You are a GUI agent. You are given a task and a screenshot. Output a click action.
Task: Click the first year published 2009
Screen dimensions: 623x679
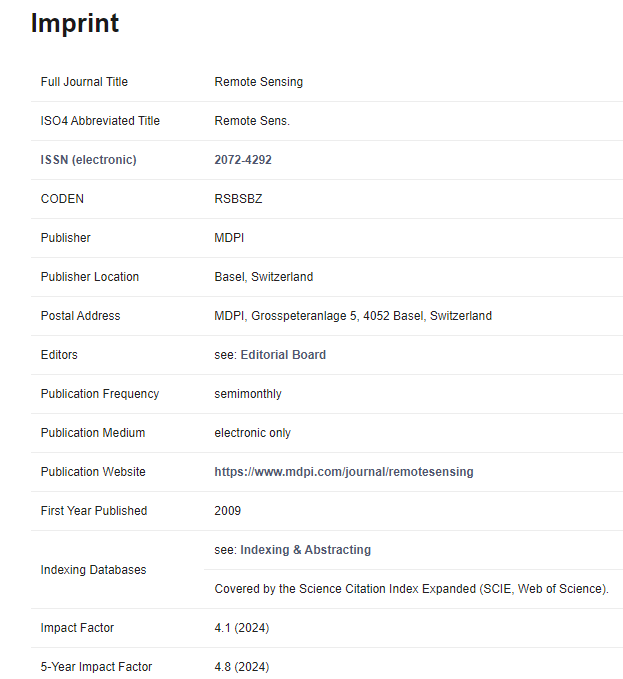227,511
